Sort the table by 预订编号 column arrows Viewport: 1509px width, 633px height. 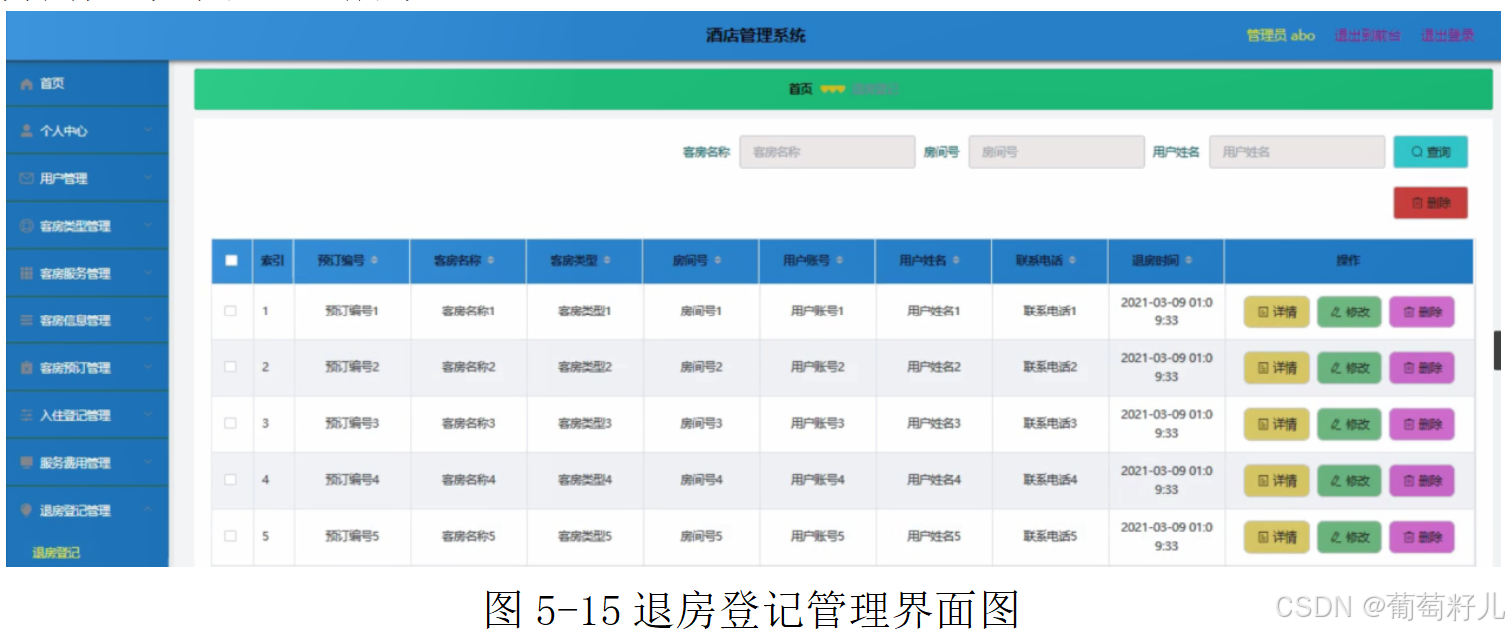375,260
